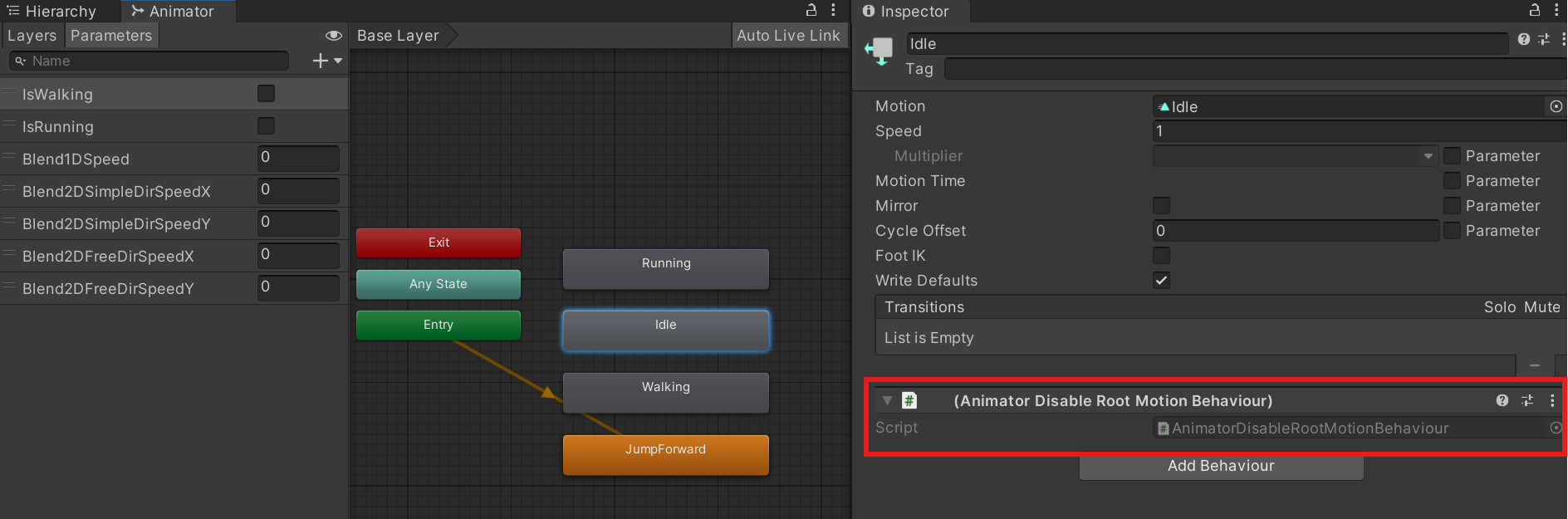Open the Idle state preset settings icon

(1544, 39)
